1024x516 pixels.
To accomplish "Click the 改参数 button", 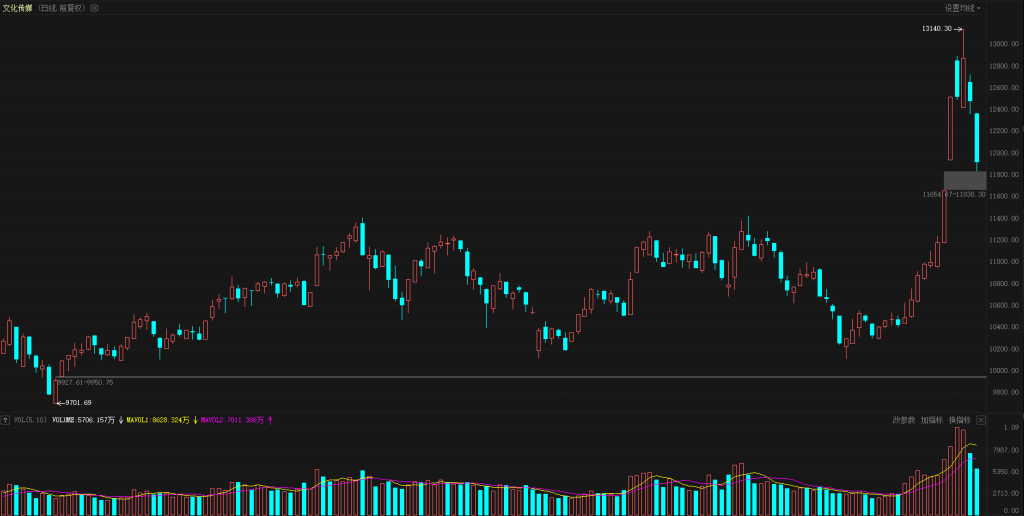I will coord(903,420).
